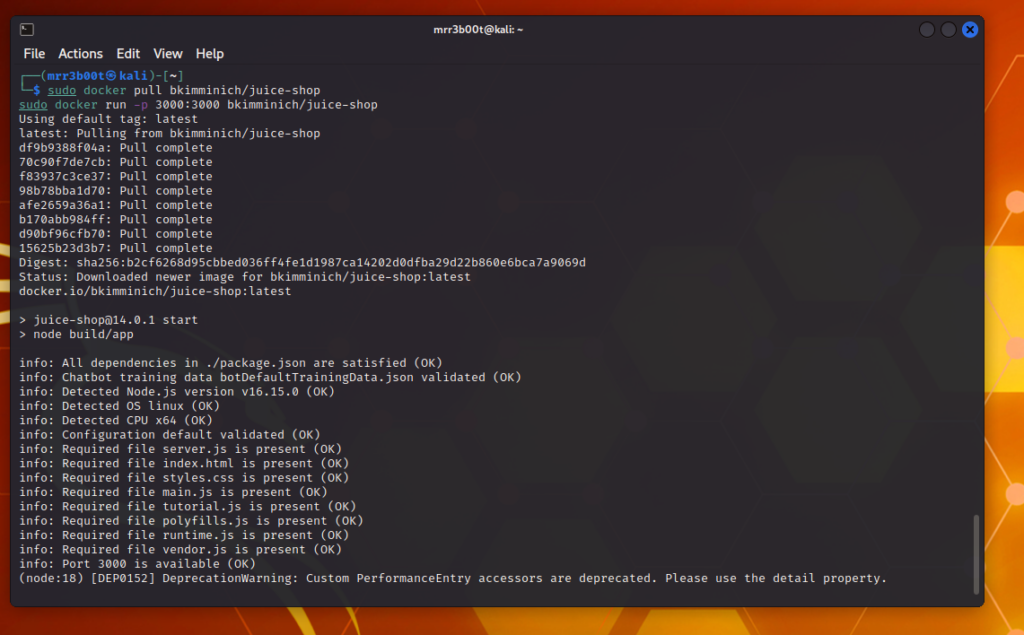
Task: Click the window title 'mrr3b00t@kali: ~'
Action: [478, 29]
